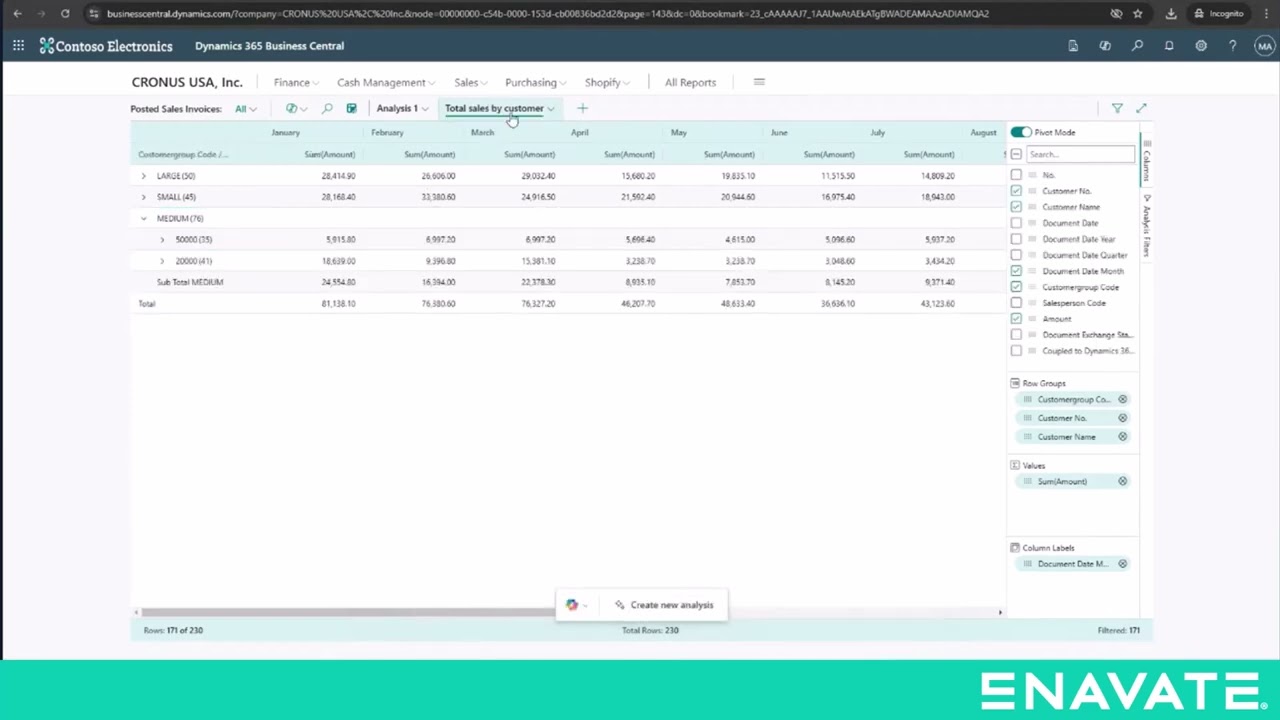1280x720 pixels.
Task: Expand the page with fullscreen arrows icon
Action: [1141, 108]
